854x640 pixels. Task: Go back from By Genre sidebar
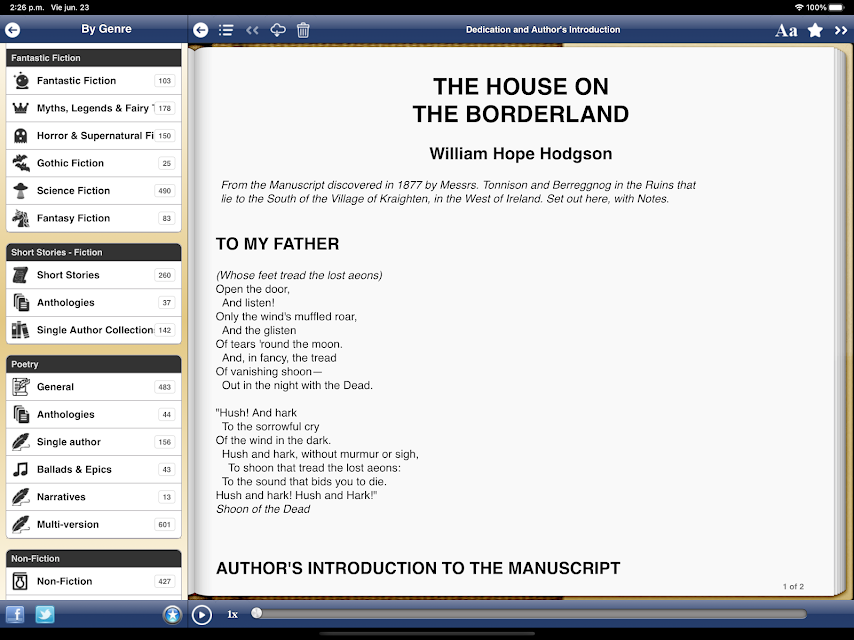point(13,29)
